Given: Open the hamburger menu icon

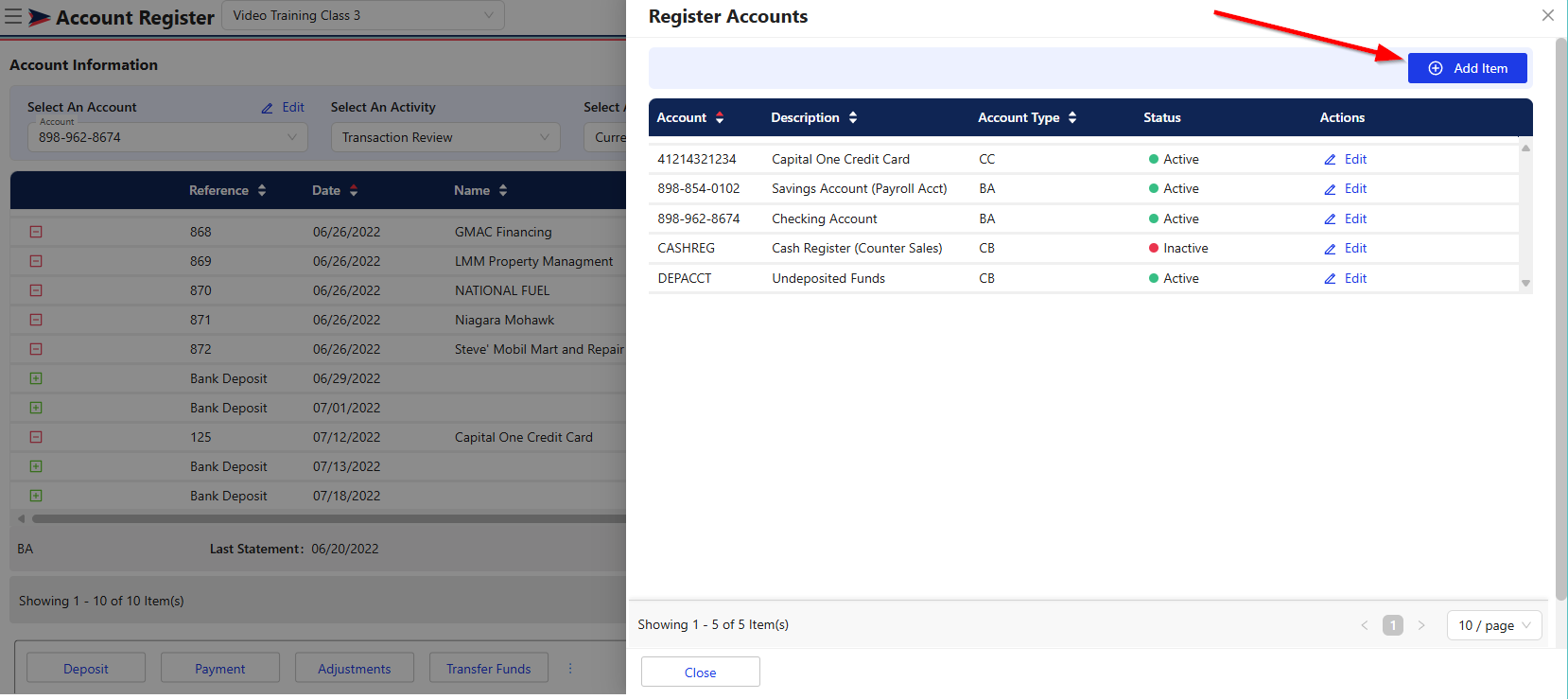Looking at the screenshot, I should [13, 16].
